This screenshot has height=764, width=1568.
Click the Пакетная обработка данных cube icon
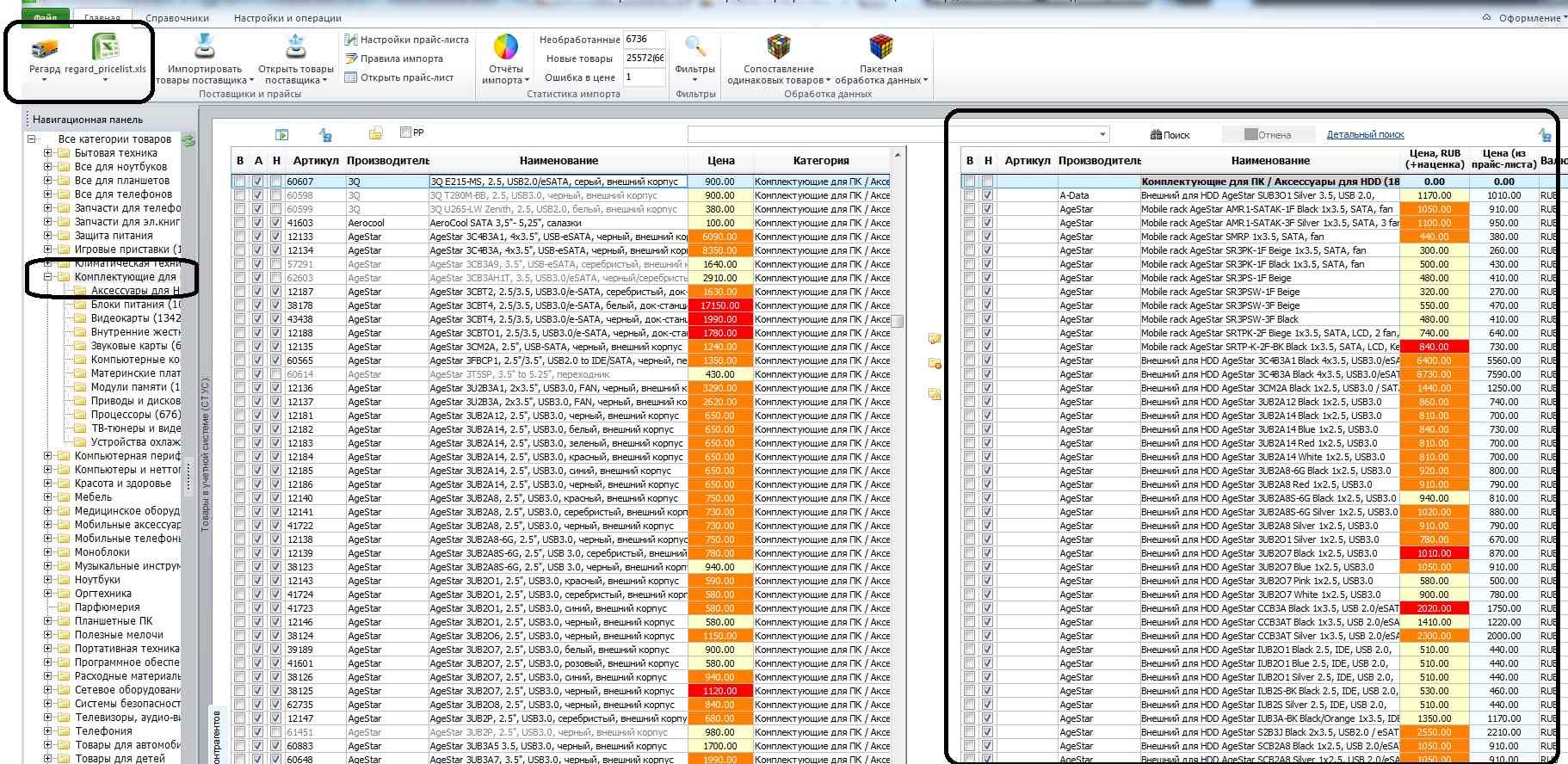pyautogui.click(x=881, y=46)
